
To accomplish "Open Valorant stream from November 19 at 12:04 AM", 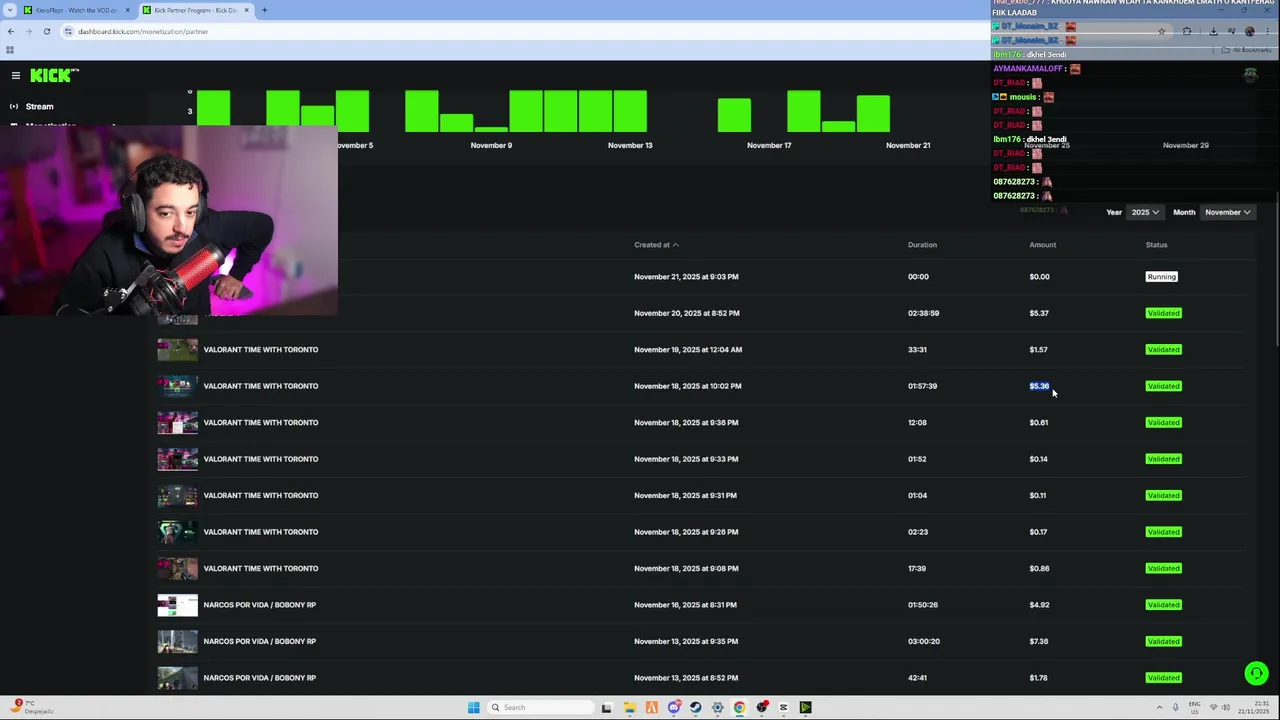I will [x=260, y=350].
